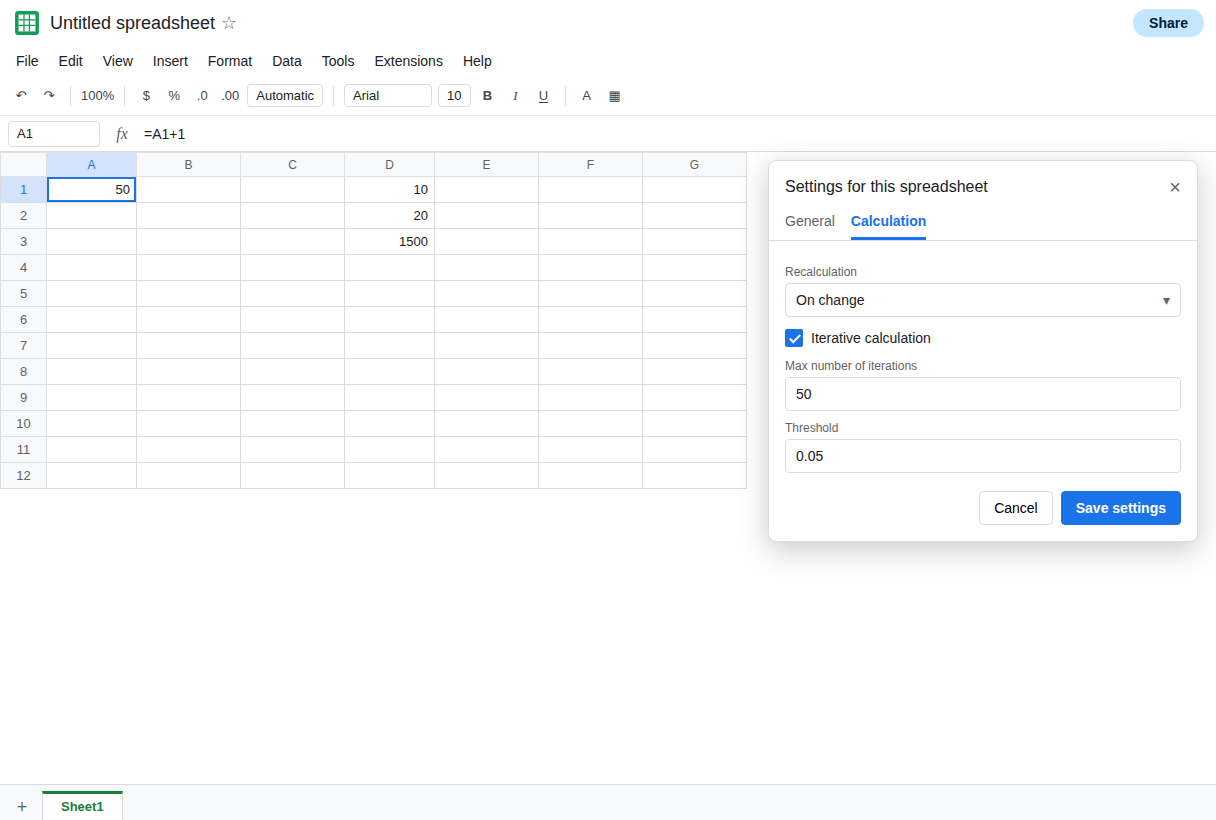
Task: Format as currency with dollar icon
Action: [146, 96]
